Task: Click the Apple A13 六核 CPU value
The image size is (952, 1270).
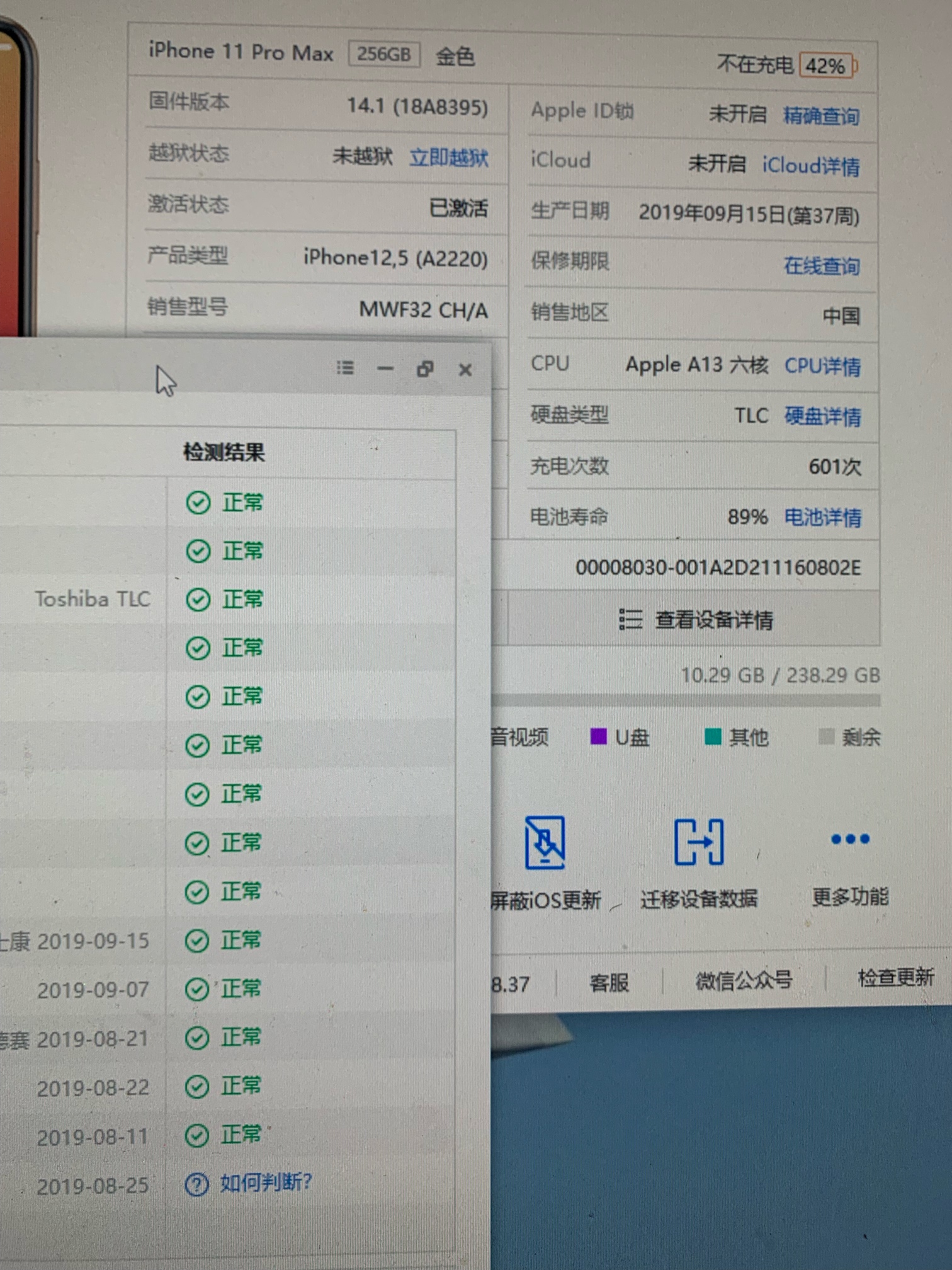Action: [x=697, y=365]
